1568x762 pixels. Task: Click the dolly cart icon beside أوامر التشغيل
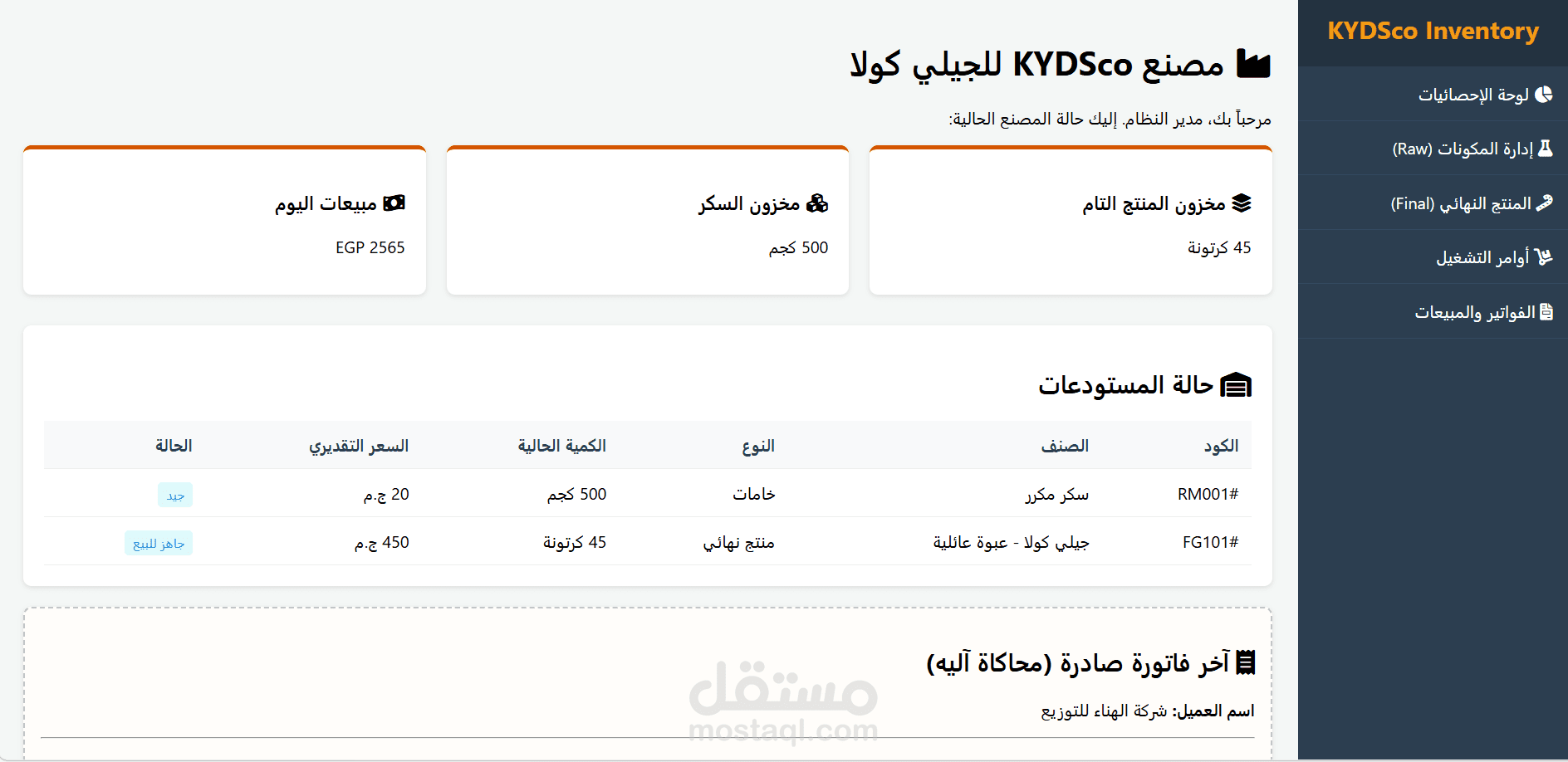pyautogui.click(x=1543, y=257)
